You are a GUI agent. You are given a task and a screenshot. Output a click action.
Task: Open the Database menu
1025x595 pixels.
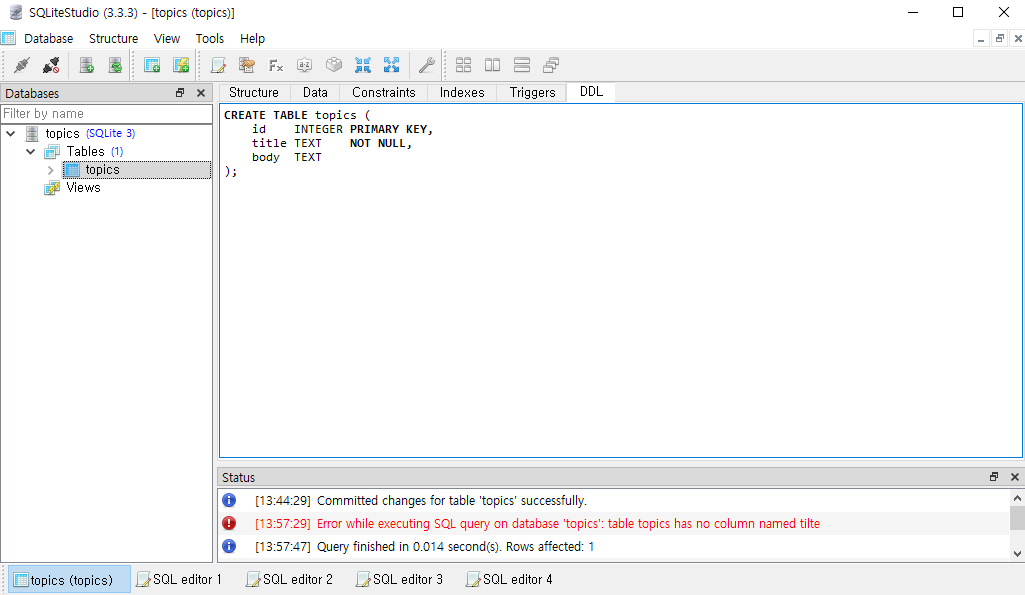pos(48,39)
